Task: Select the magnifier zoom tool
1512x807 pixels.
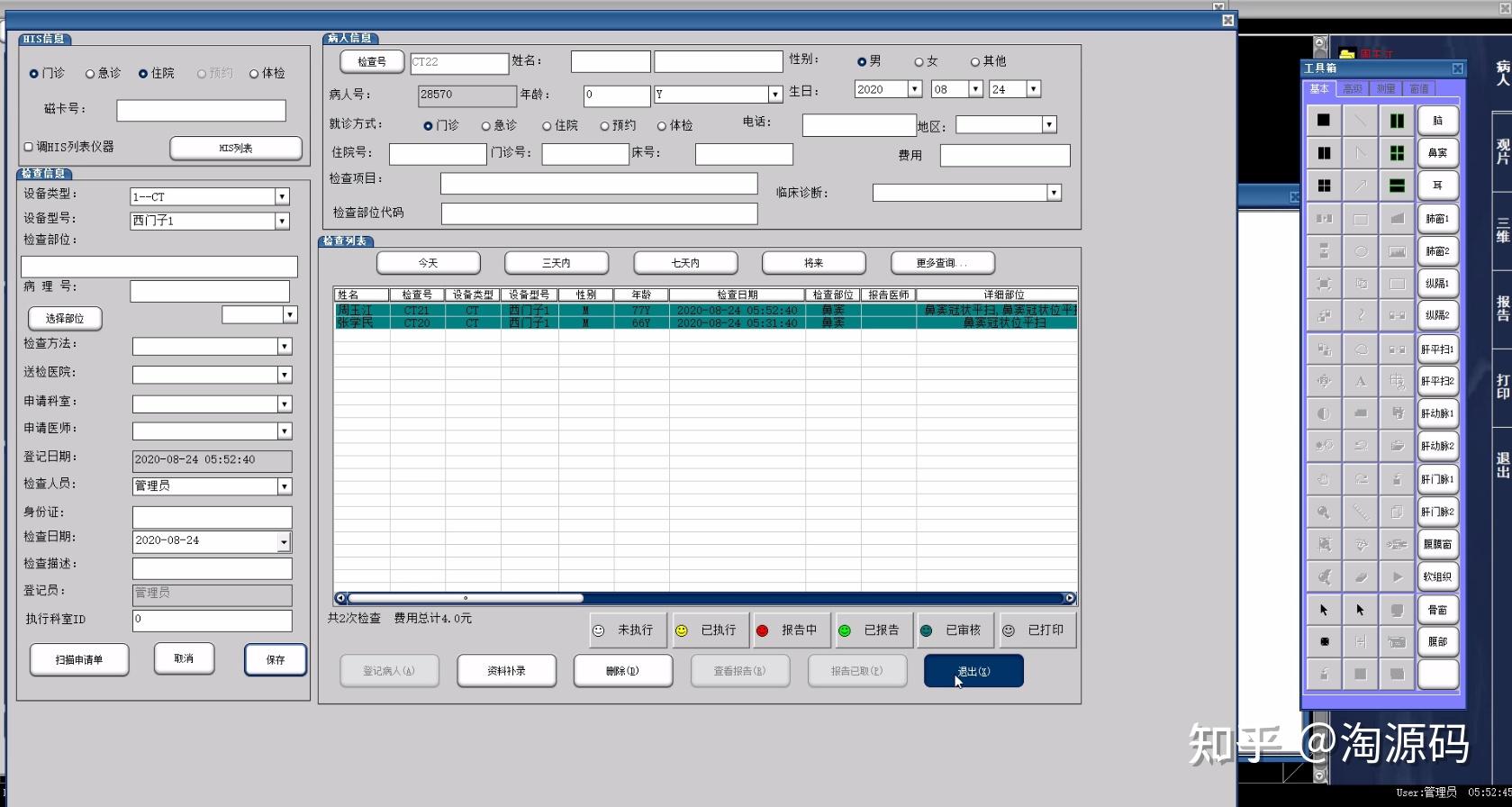Action: [1324, 512]
